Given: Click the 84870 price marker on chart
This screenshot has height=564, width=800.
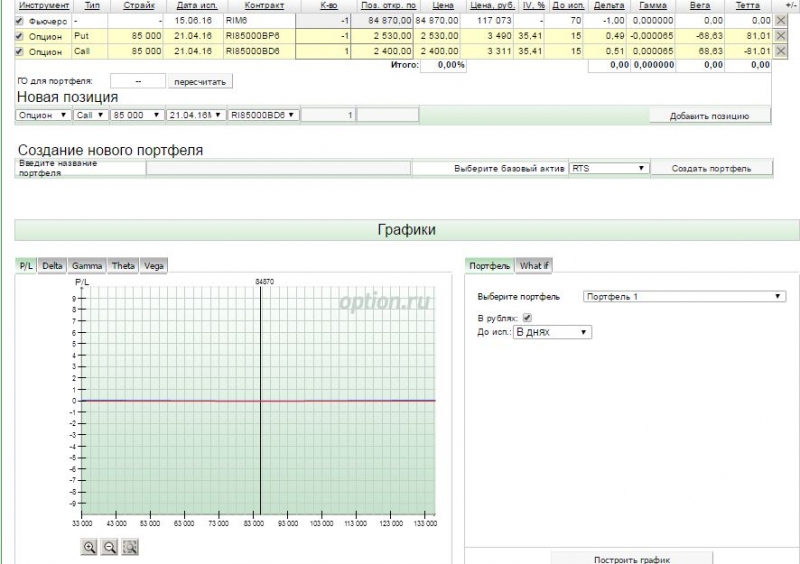Looking at the screenshot, I should (264, 281).
